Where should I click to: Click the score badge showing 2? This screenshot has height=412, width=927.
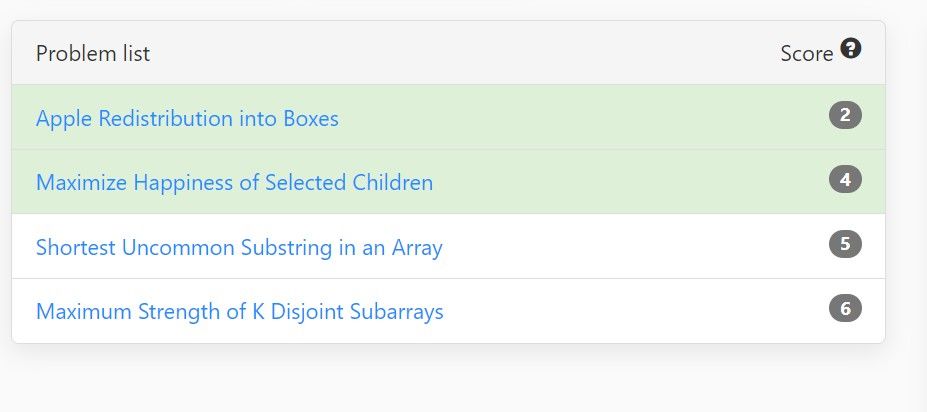(845, 115)
